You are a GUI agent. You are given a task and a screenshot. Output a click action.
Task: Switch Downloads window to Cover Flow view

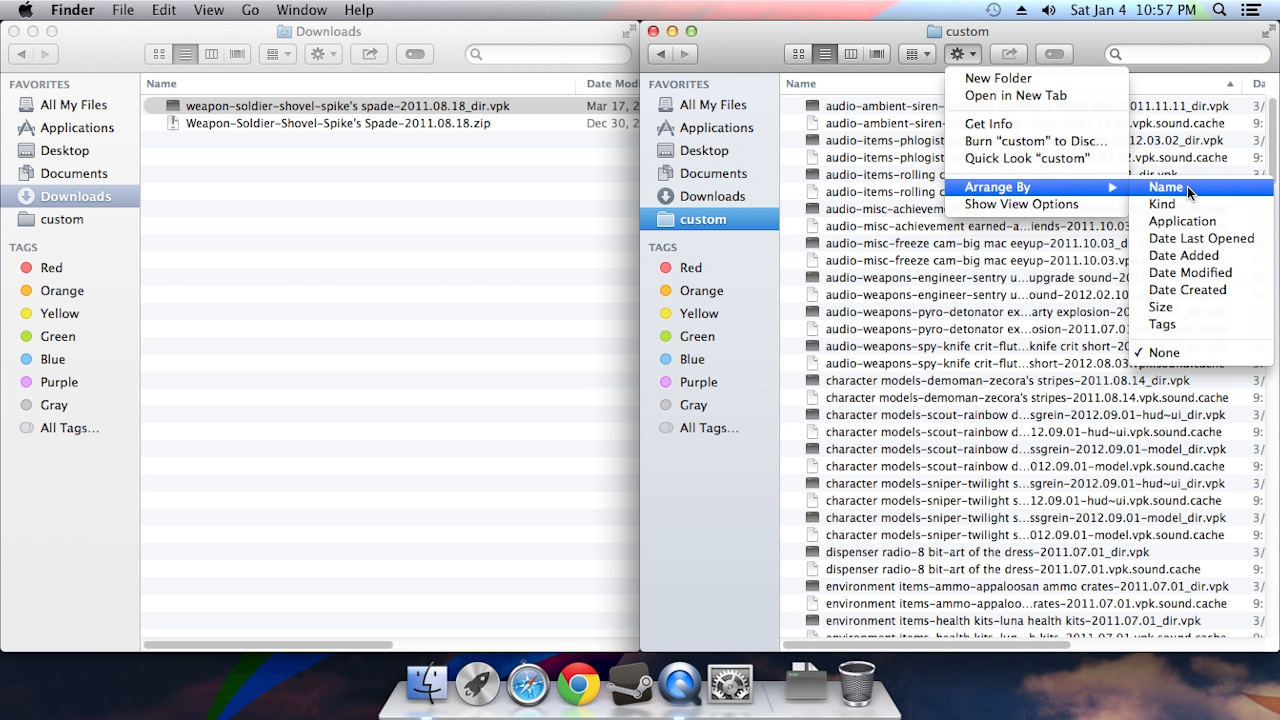click(x=238, y=54)
